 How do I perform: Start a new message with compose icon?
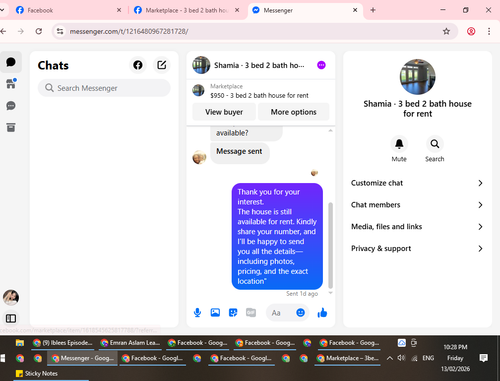pyautogui.click(x=162, y=65)
